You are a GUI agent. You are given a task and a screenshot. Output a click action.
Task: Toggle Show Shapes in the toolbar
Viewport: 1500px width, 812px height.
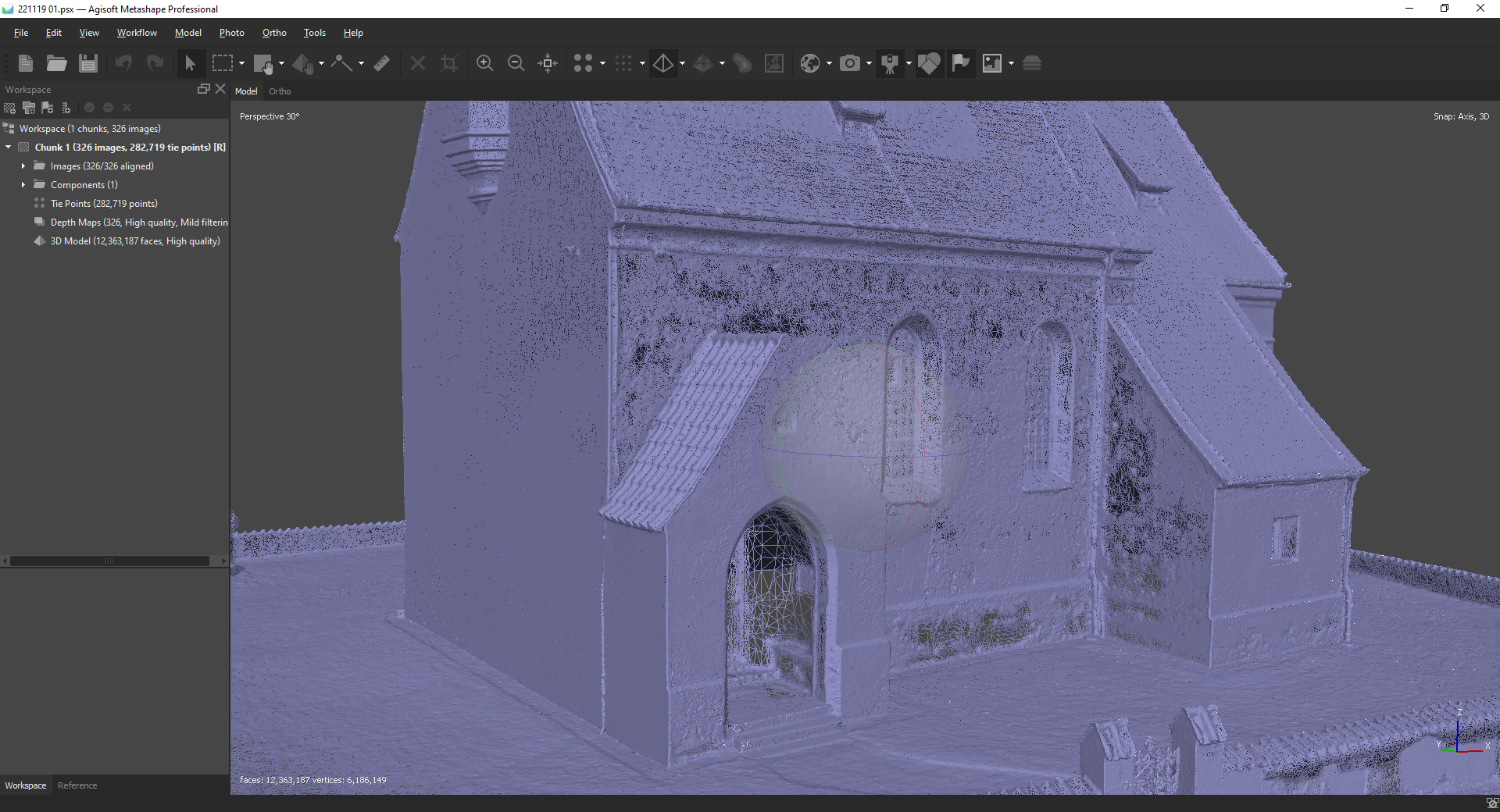pyautogui.click(x=929, y=63)
